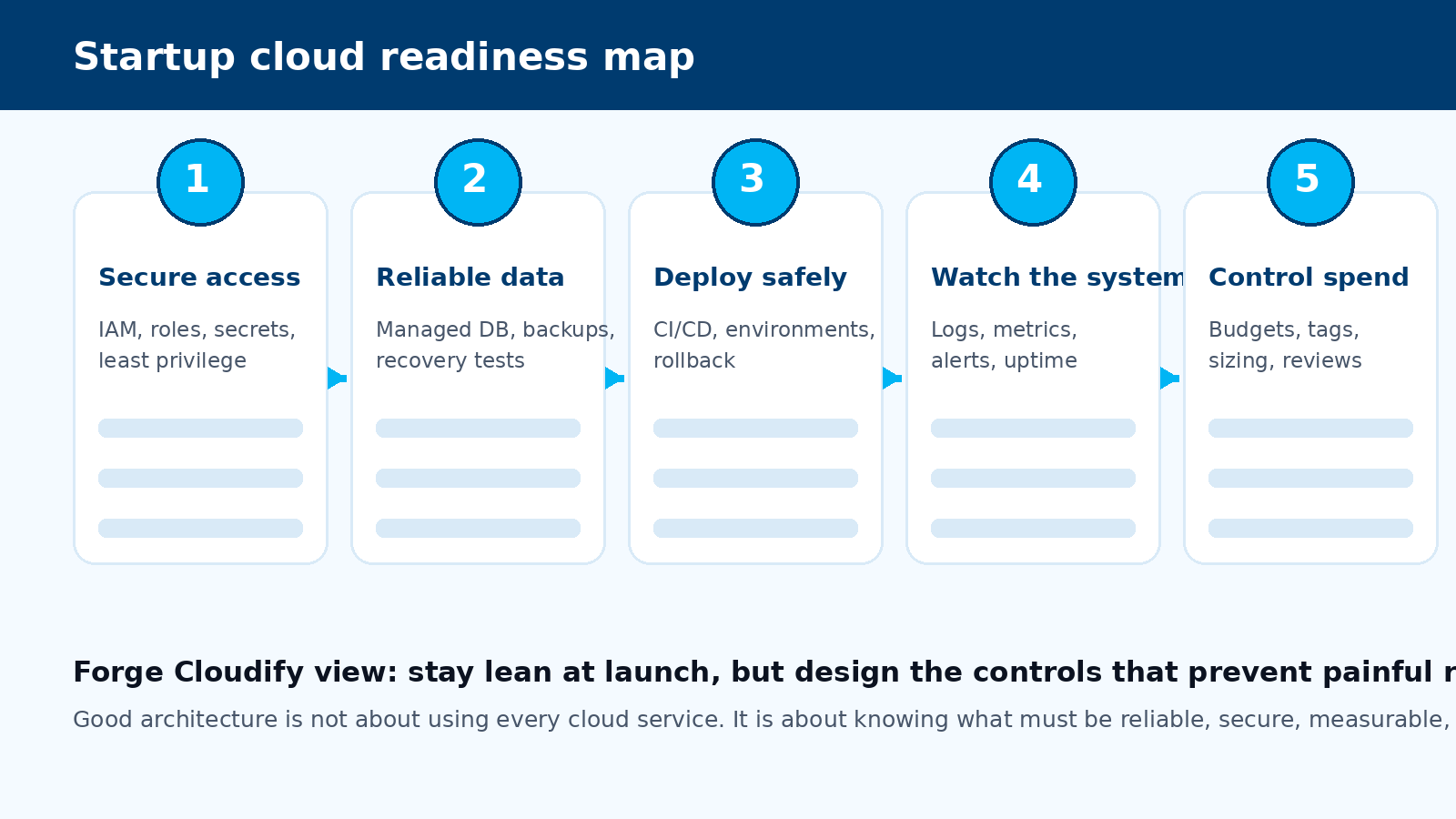1456x819 pixels.
Task: Click the step 1 circle badge
Action: coord(200,182)
